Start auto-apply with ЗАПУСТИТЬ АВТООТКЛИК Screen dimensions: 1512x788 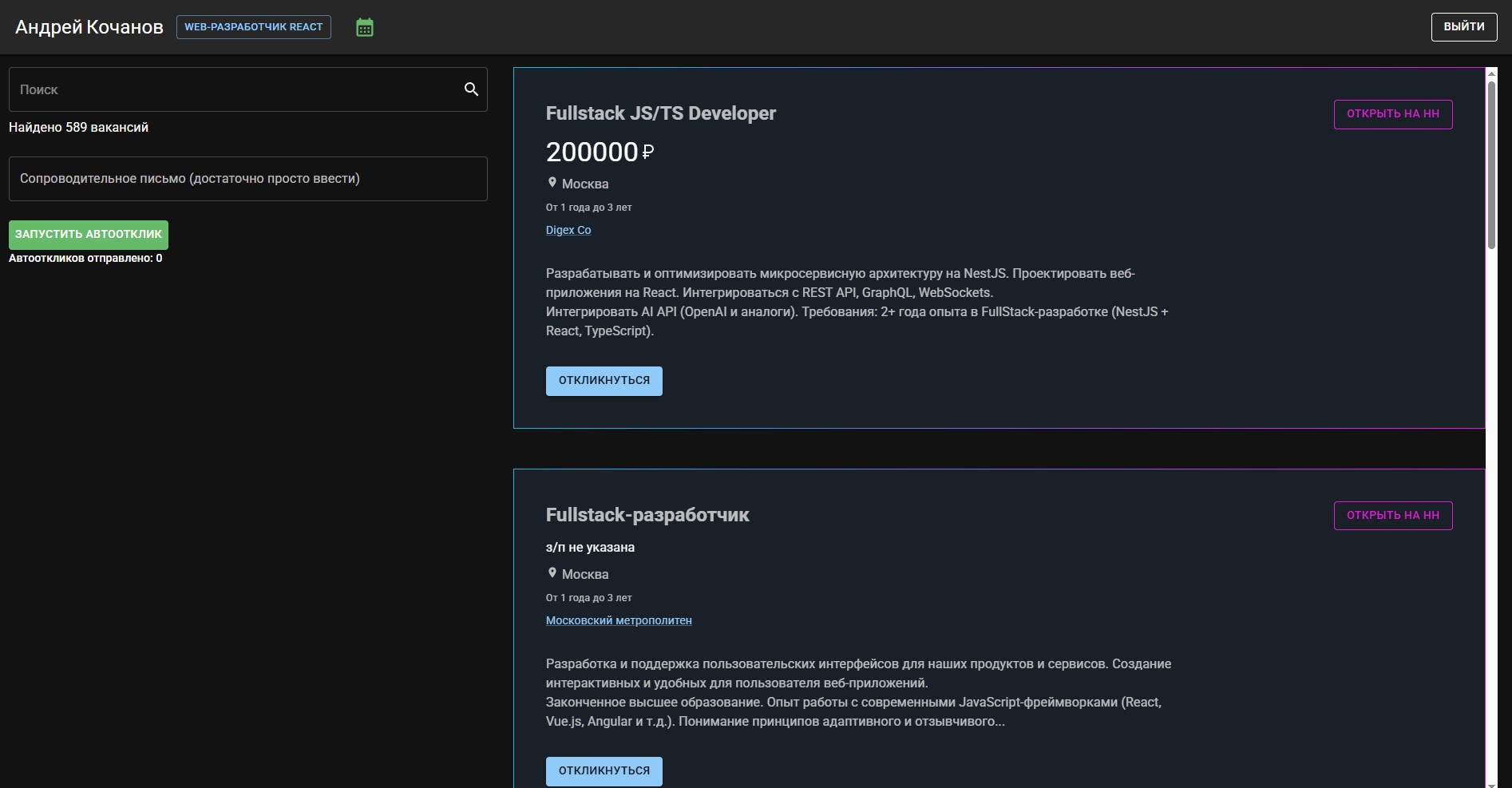[89, 235]
